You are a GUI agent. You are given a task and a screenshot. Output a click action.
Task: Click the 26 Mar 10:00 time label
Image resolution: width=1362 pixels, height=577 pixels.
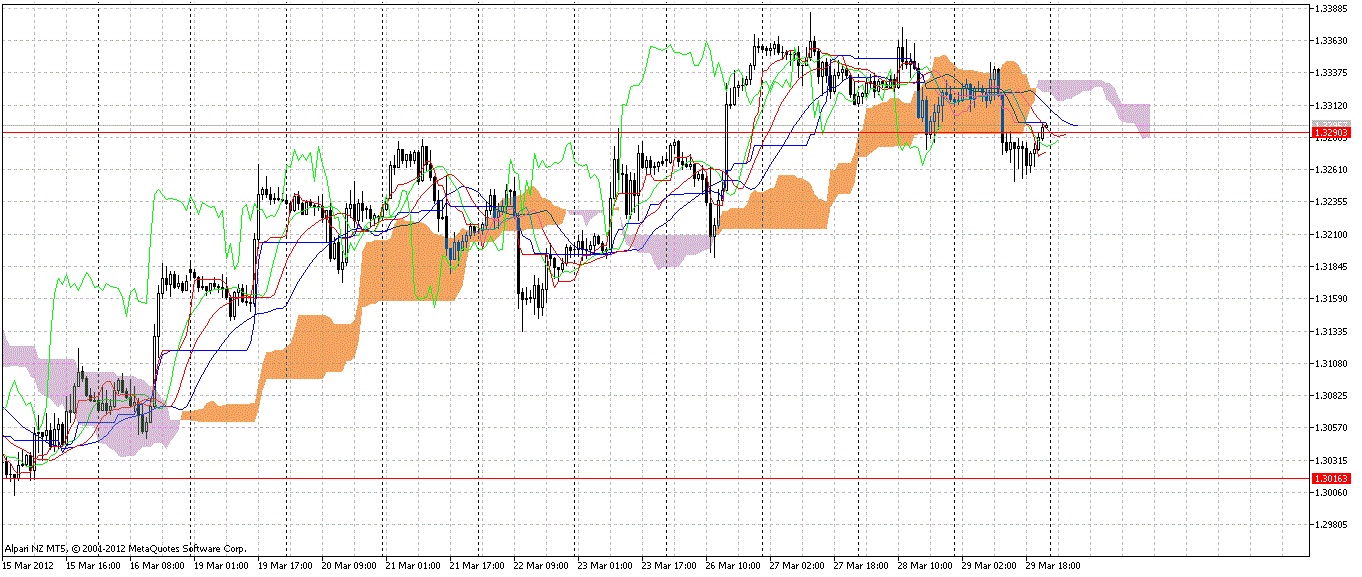click(x=735, y=565)
